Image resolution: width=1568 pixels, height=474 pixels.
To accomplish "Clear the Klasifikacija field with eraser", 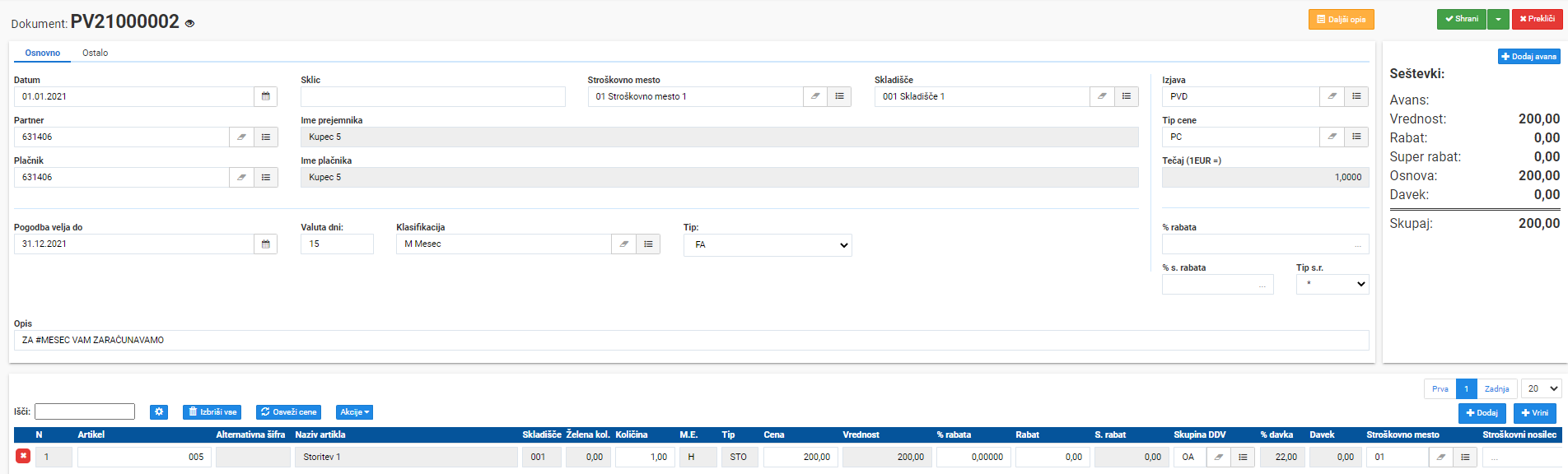I will [x=624, y=244].
